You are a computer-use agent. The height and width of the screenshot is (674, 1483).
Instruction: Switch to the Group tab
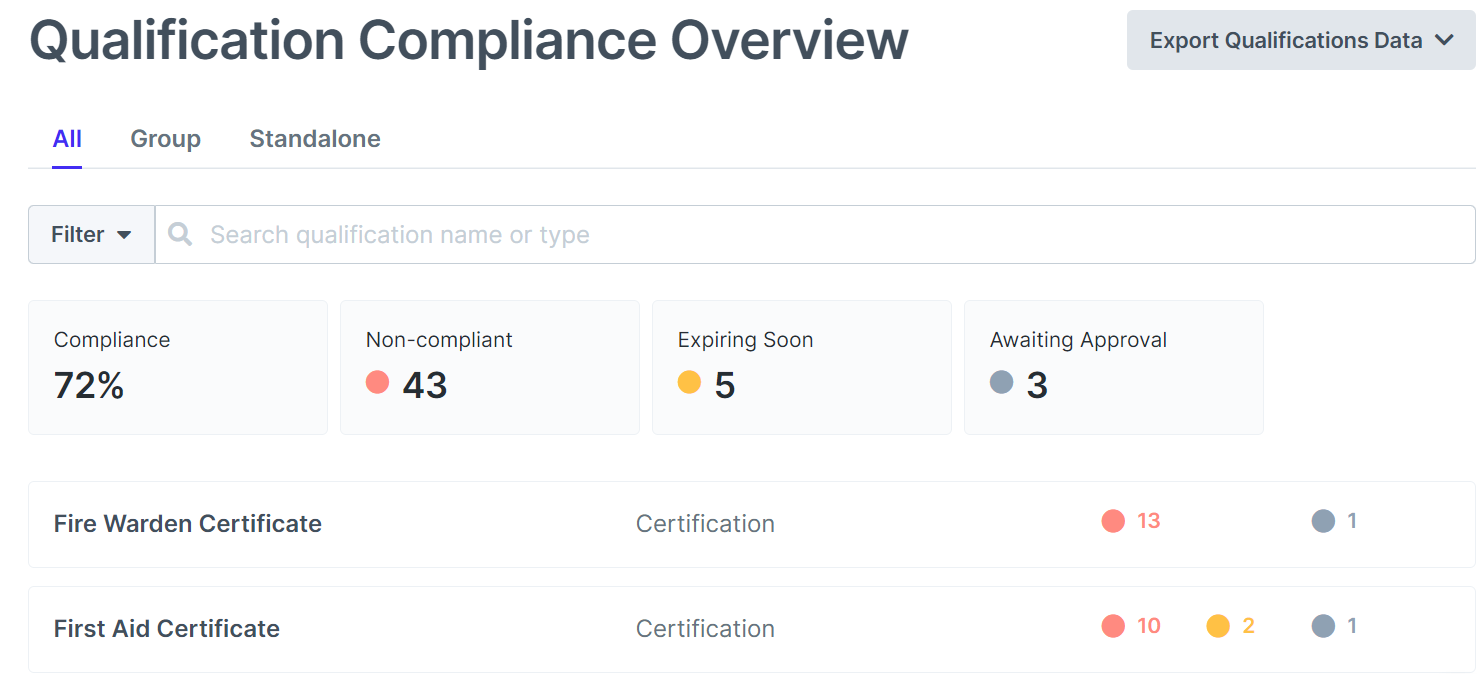pyautogui.click(x=165, y=139)
